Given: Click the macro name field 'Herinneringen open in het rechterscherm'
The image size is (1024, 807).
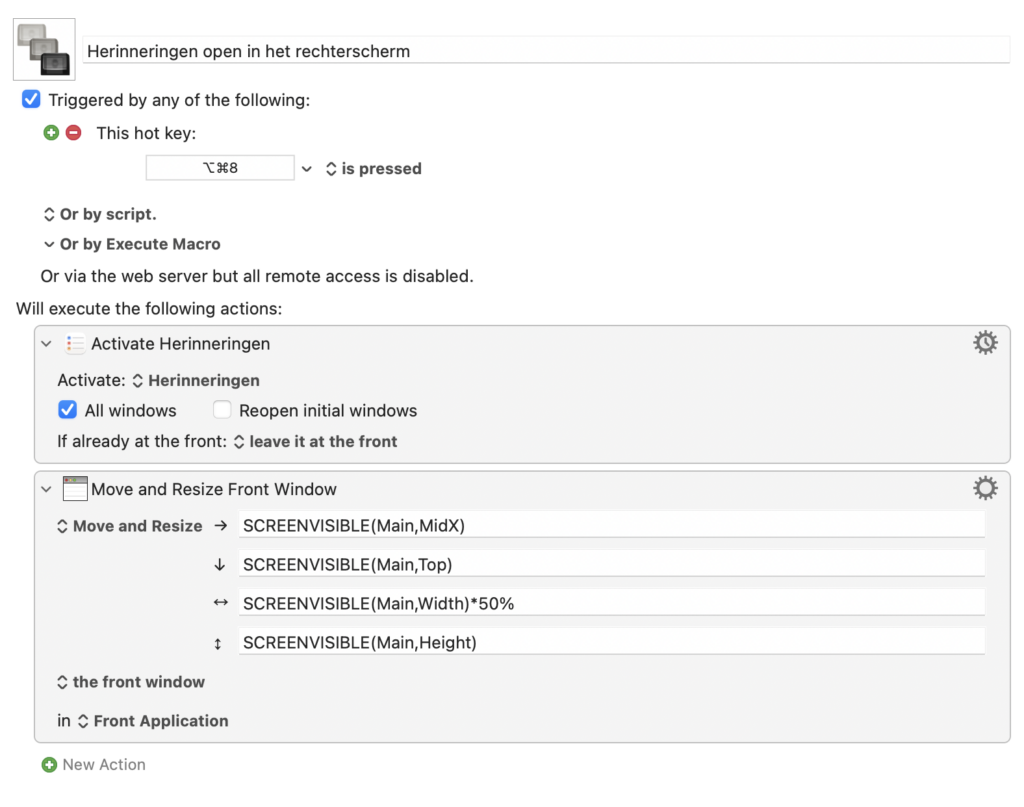Looking at the screenshot, I should tap(546, 51).
